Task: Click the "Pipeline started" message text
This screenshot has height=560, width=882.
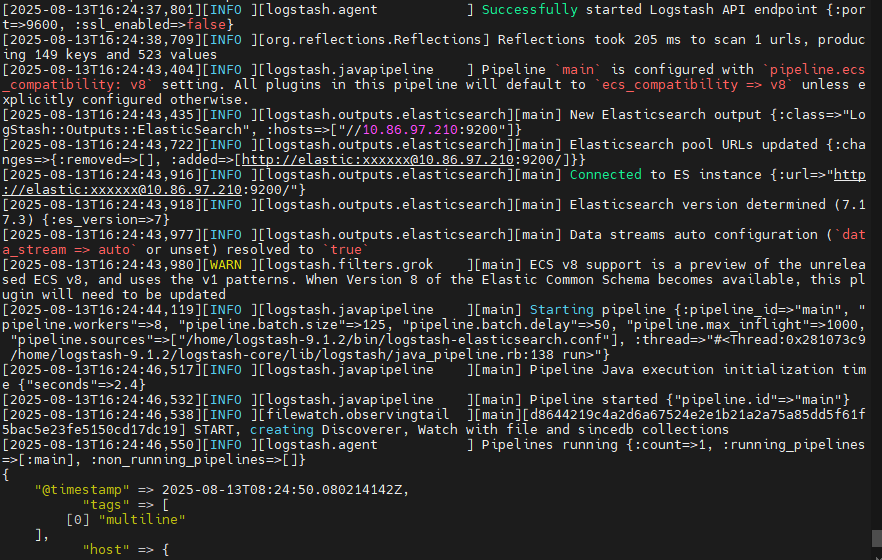Action: coord(593,400)
